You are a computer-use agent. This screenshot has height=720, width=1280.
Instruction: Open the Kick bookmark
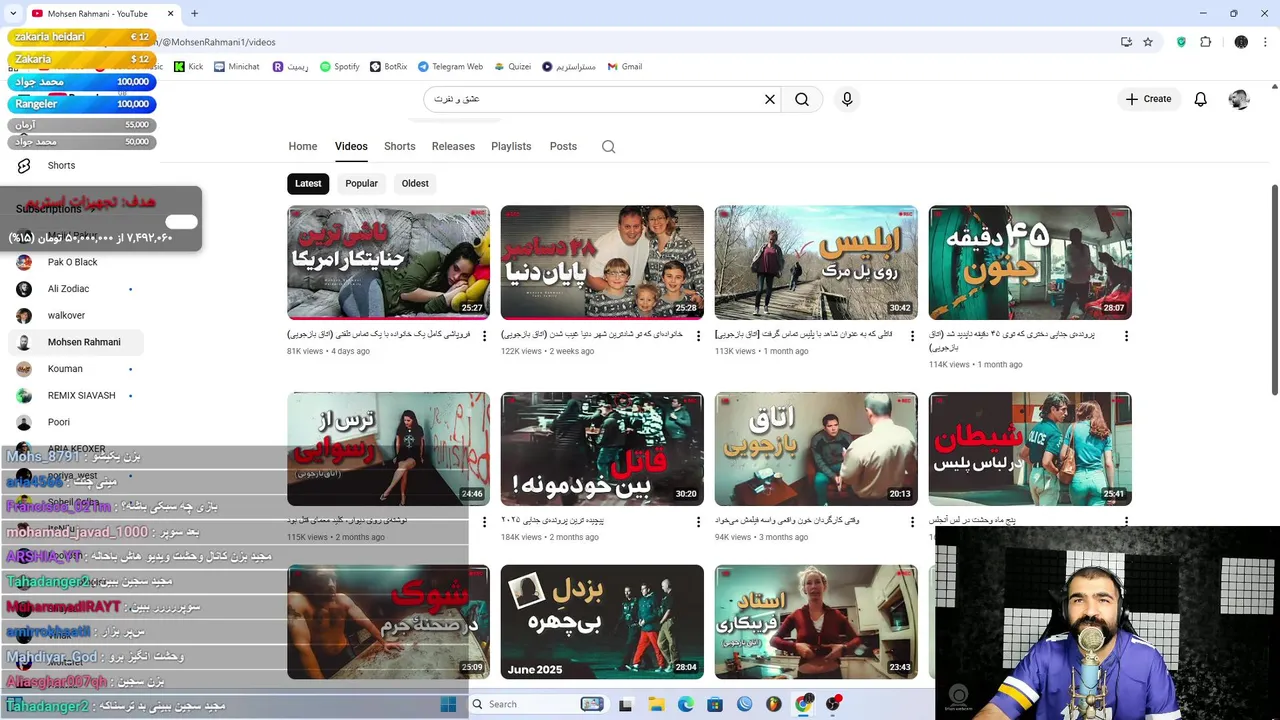click(188, 67)
